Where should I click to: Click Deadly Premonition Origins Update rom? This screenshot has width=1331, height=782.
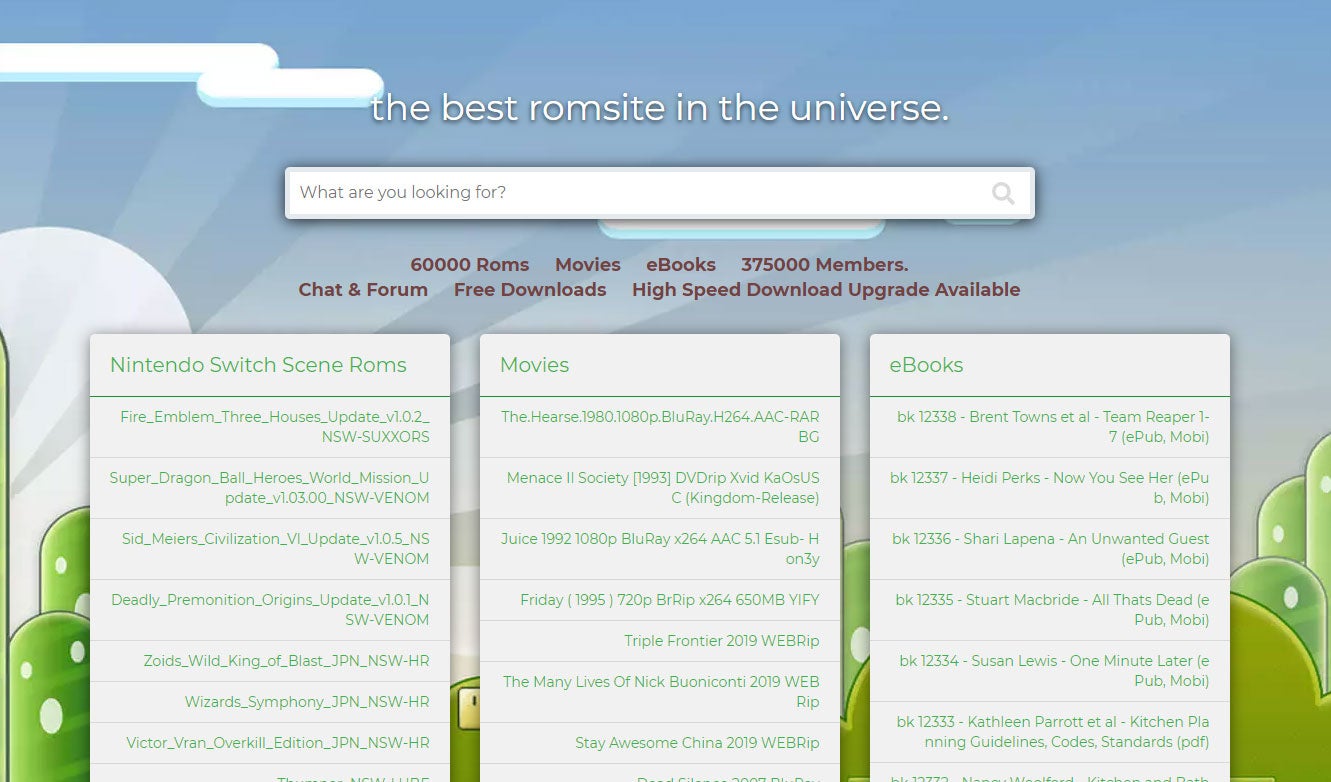(270, 610)
